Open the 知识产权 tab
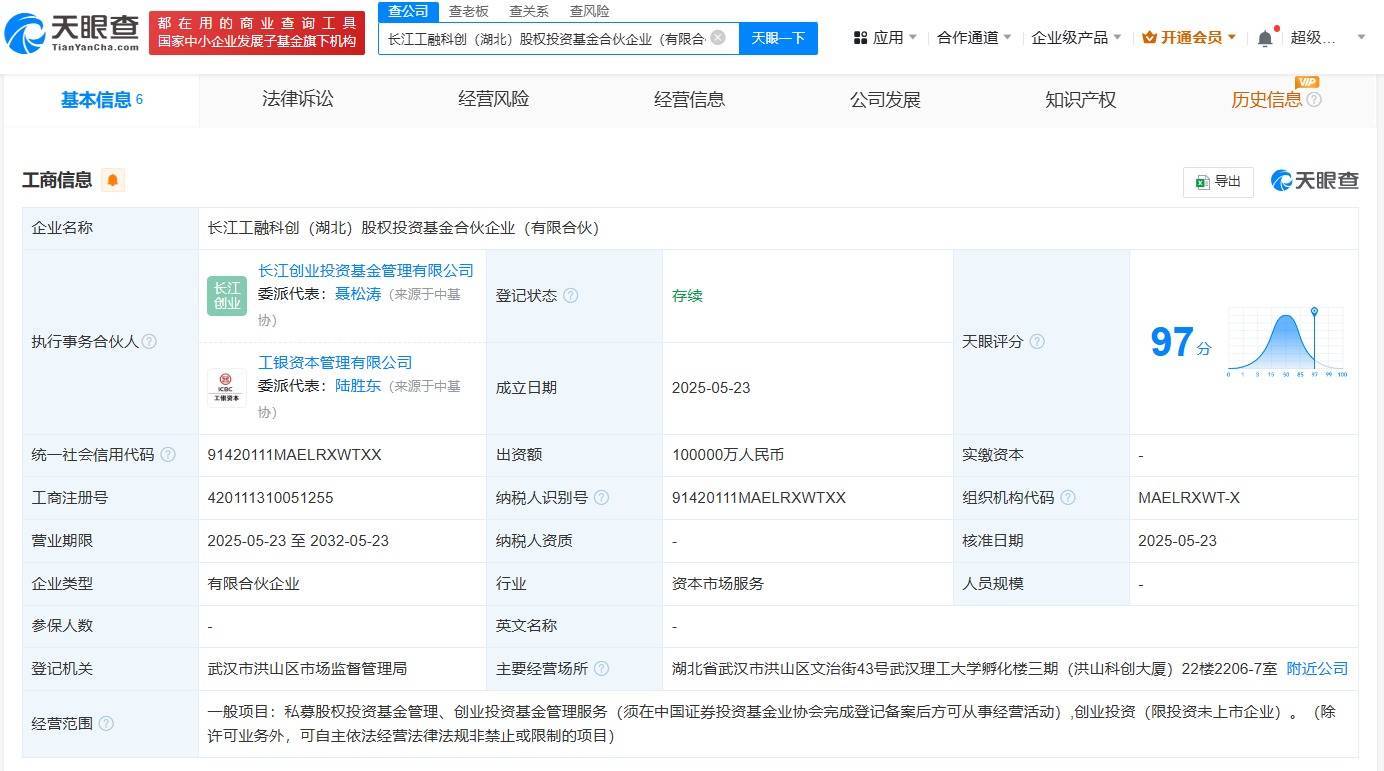 coord(1080,99)
